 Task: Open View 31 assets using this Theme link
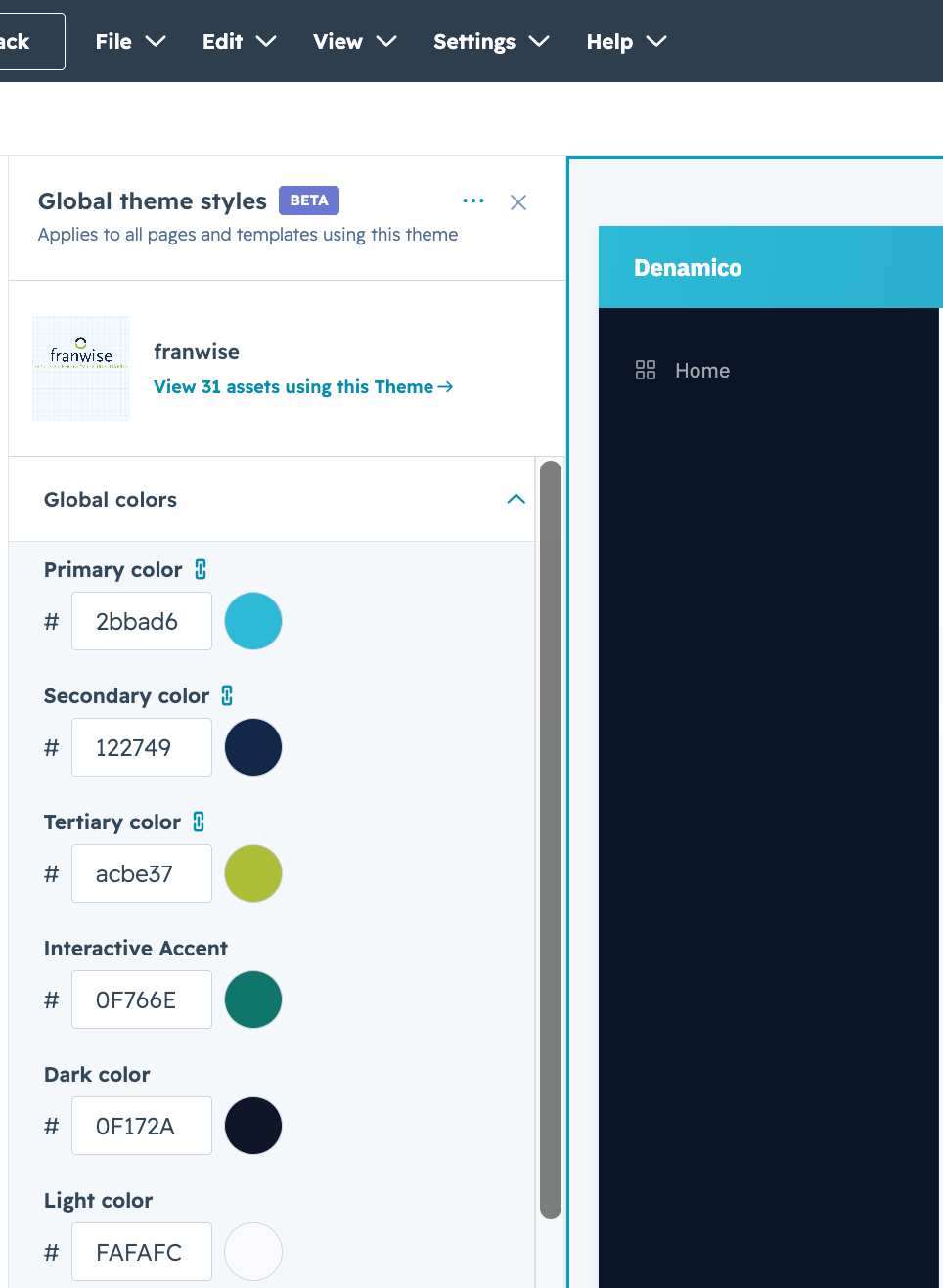(x=303, y=387)
